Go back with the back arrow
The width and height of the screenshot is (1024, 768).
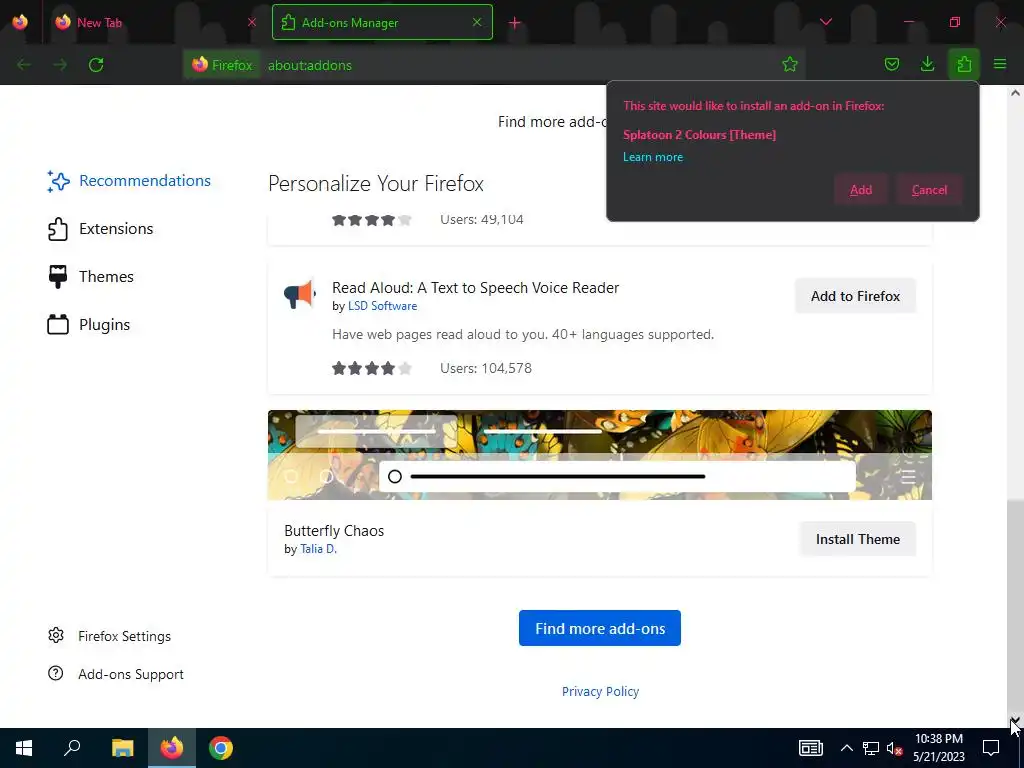24,65
